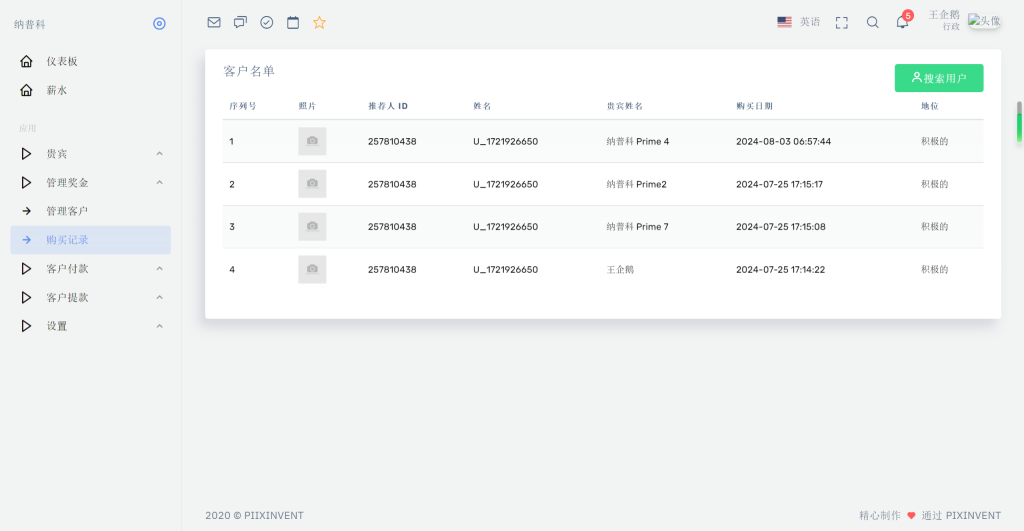Click the yellow star bookmark icon
The height and width of the screenshot is (531, 1024).
point(320,22)
